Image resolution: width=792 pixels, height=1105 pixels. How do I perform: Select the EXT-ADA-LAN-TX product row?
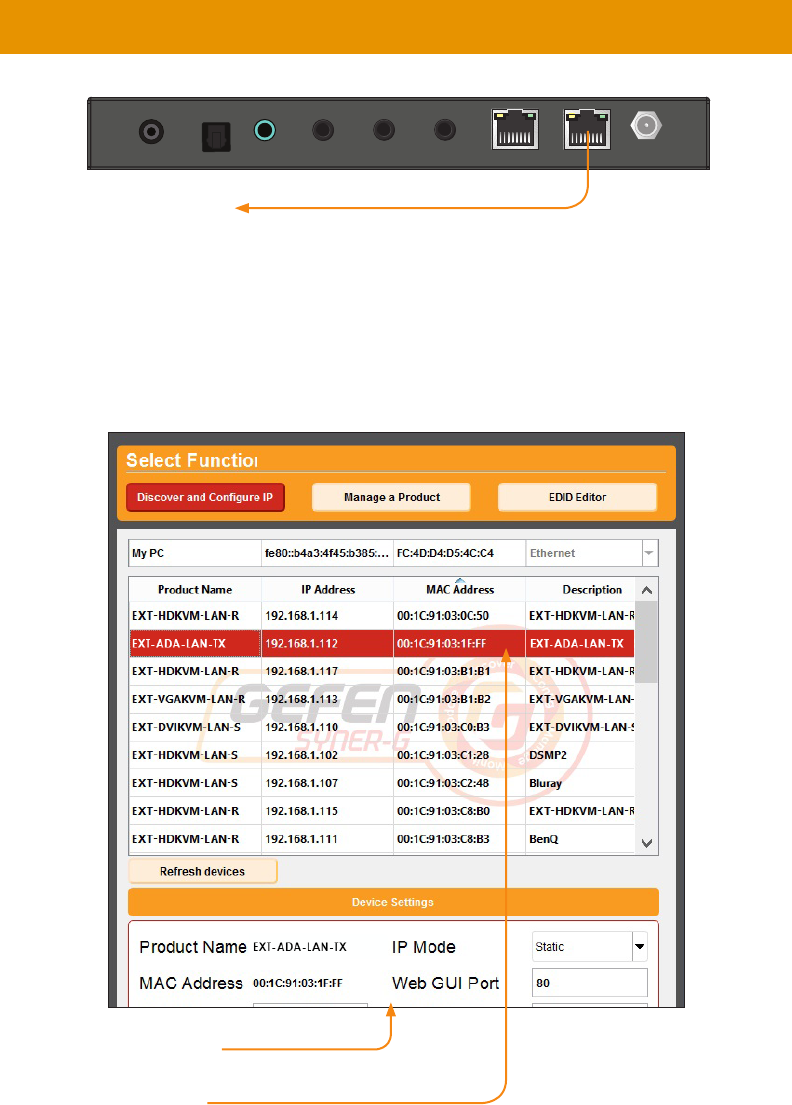coord(382,643)
